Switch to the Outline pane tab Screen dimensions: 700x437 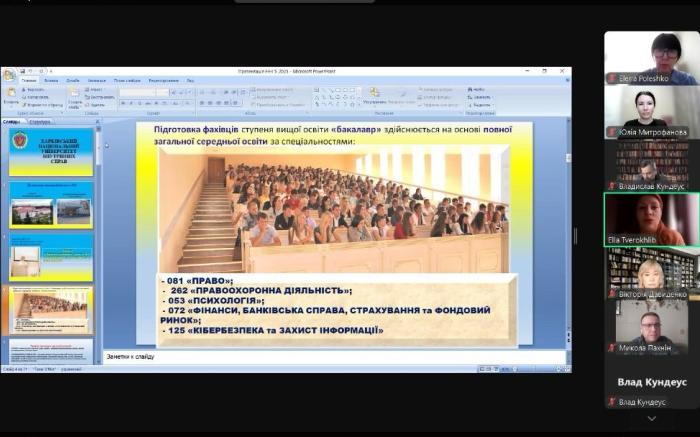pyautogui.click(x=40, y=121)
